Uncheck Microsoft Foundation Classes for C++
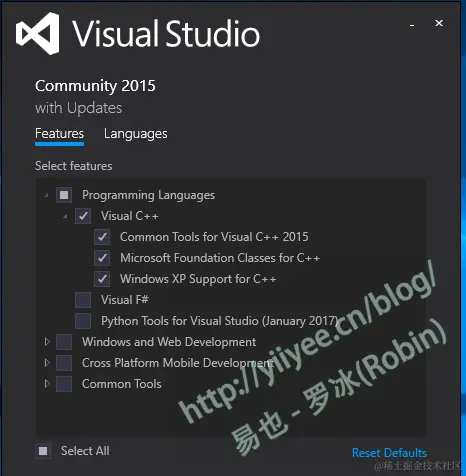Screen dimensions: 466x476 point(102,258)
